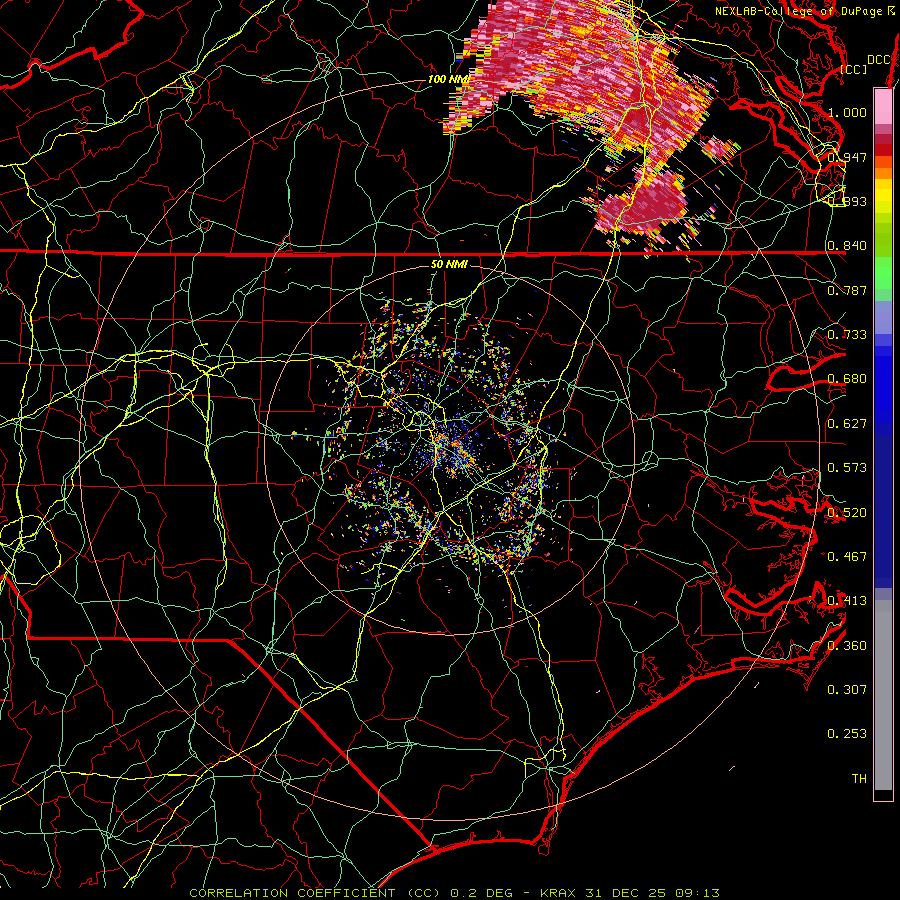Click the NEXLAB-College of DuPage header text
Screen dimensions: 900x900
point(798,11)
